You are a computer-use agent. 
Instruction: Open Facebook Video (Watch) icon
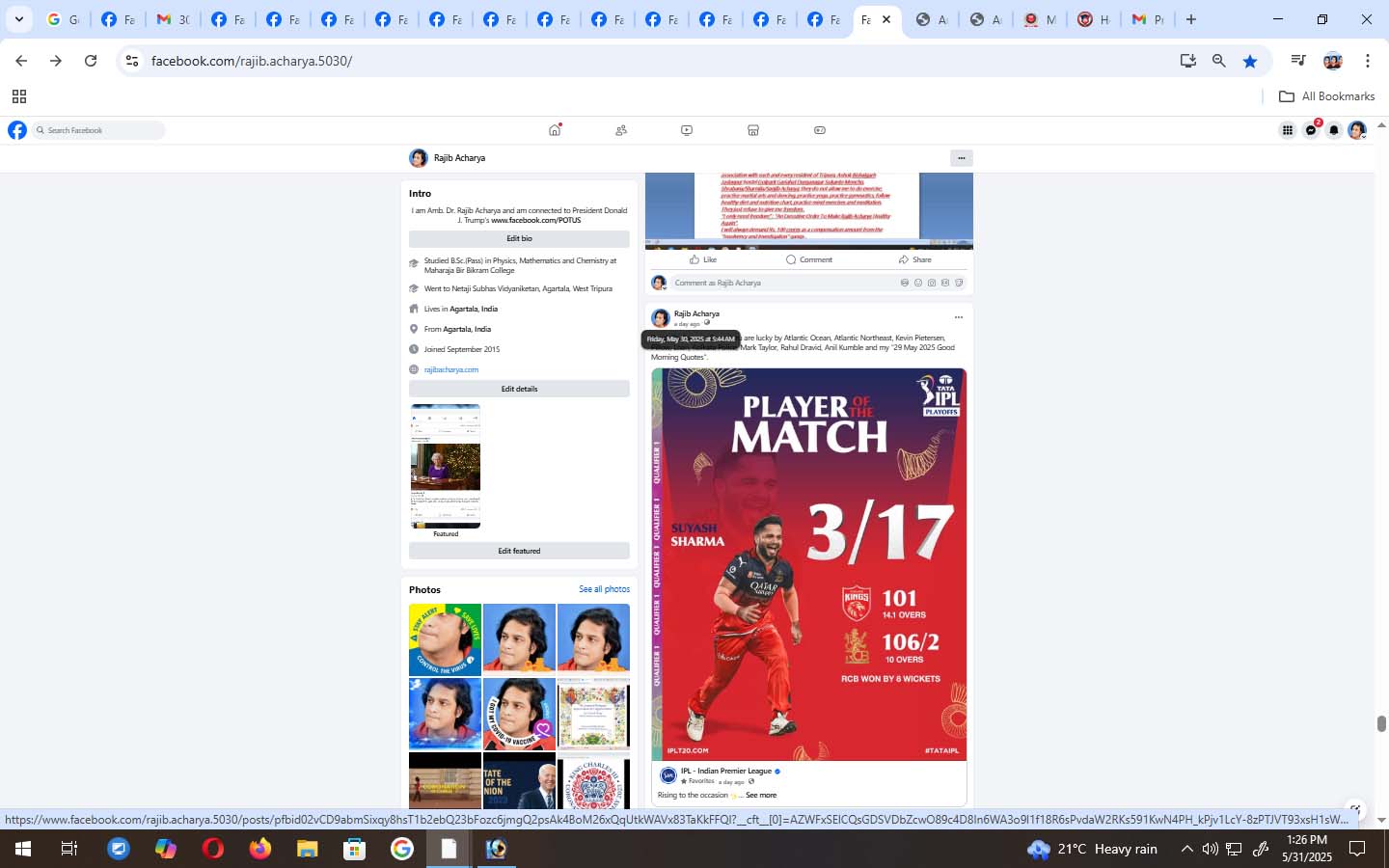coord(687,130)
